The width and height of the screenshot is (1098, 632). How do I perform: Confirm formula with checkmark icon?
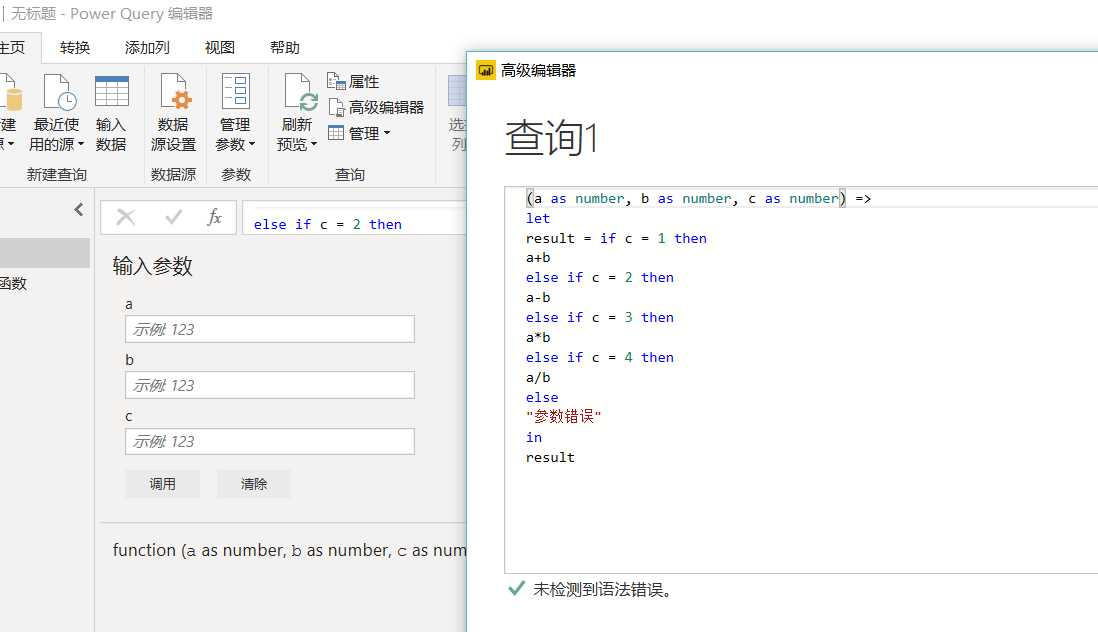pyautogui.click(x=173, y=217)
